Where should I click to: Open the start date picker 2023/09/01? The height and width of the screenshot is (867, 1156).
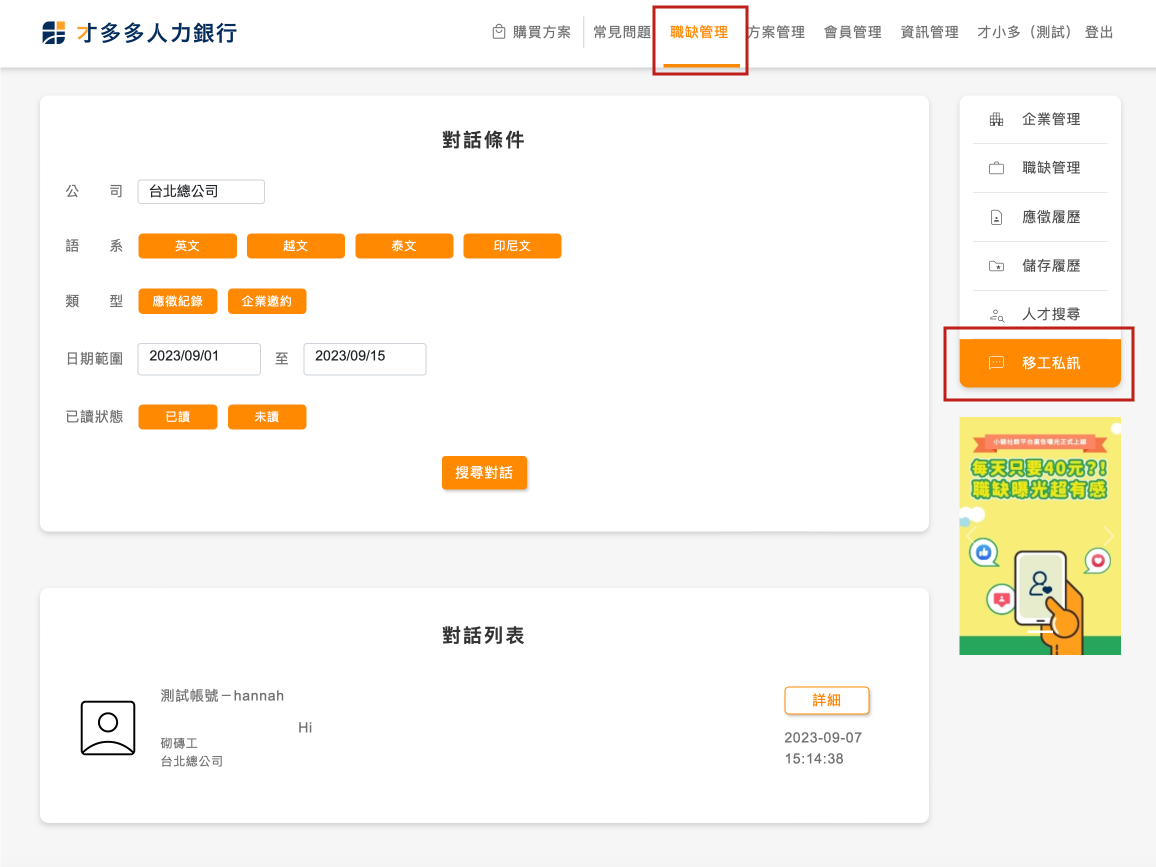click(199, 359)
